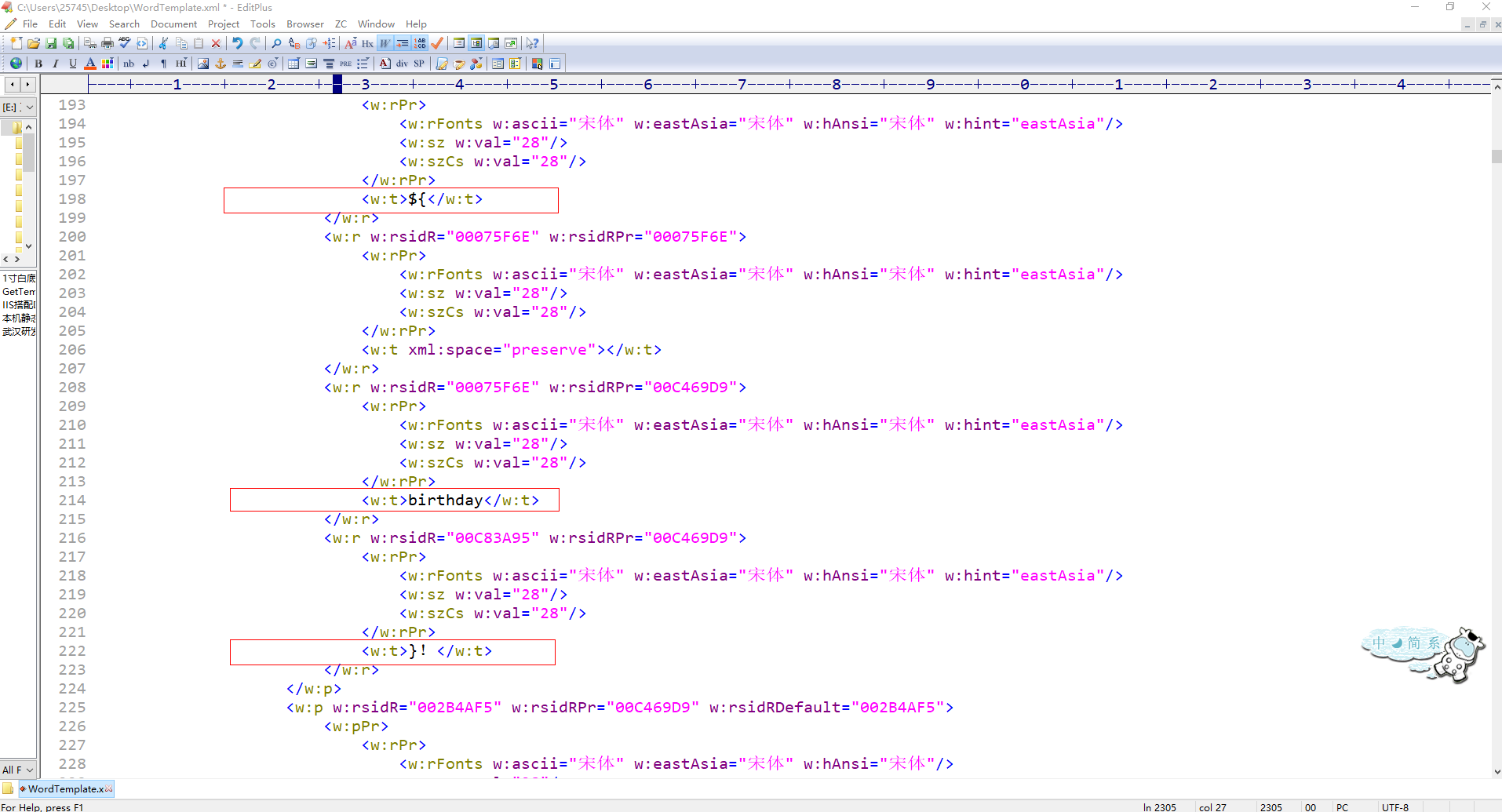Click the Undo icon

[x=238, y=43]
